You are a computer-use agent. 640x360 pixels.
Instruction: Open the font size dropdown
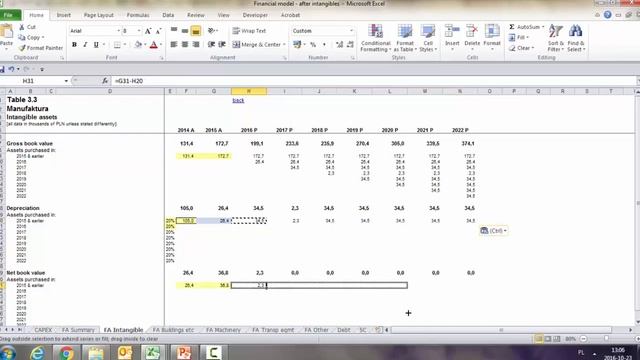point(139,31)
